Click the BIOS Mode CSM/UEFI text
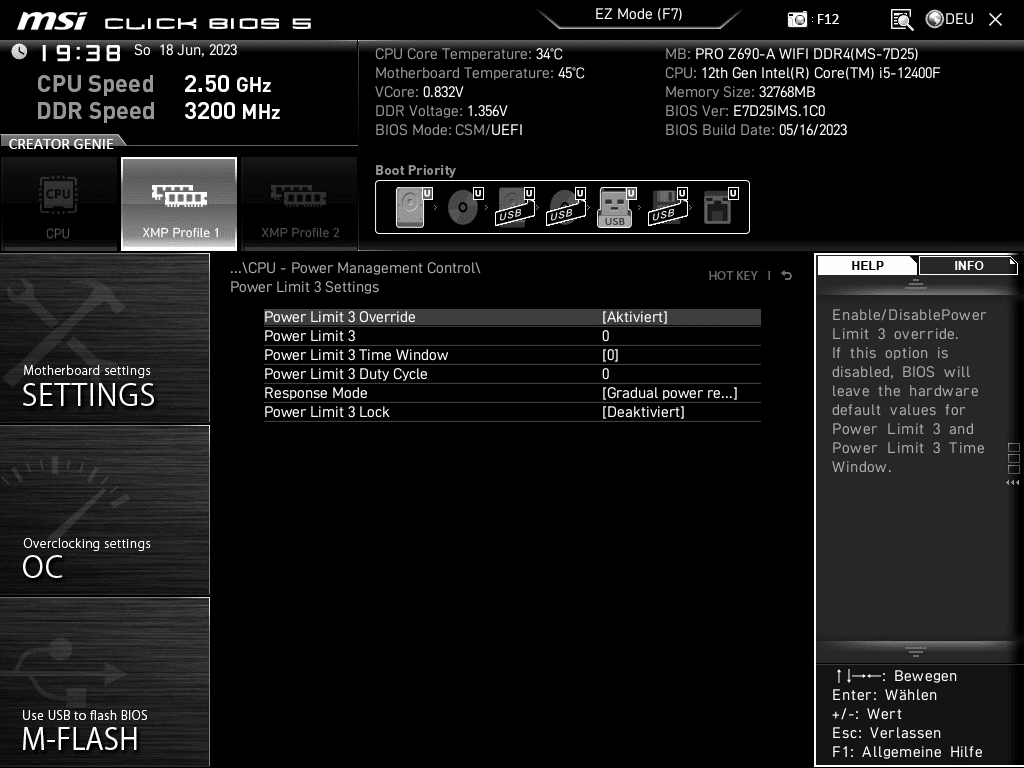This screenshot has height=768, width=1024. click(x=449, y=129)
